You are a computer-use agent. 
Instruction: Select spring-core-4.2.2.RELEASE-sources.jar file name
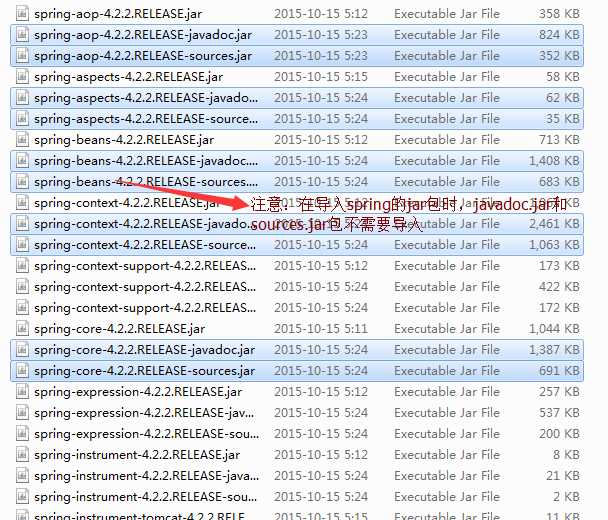coord(145,371)
